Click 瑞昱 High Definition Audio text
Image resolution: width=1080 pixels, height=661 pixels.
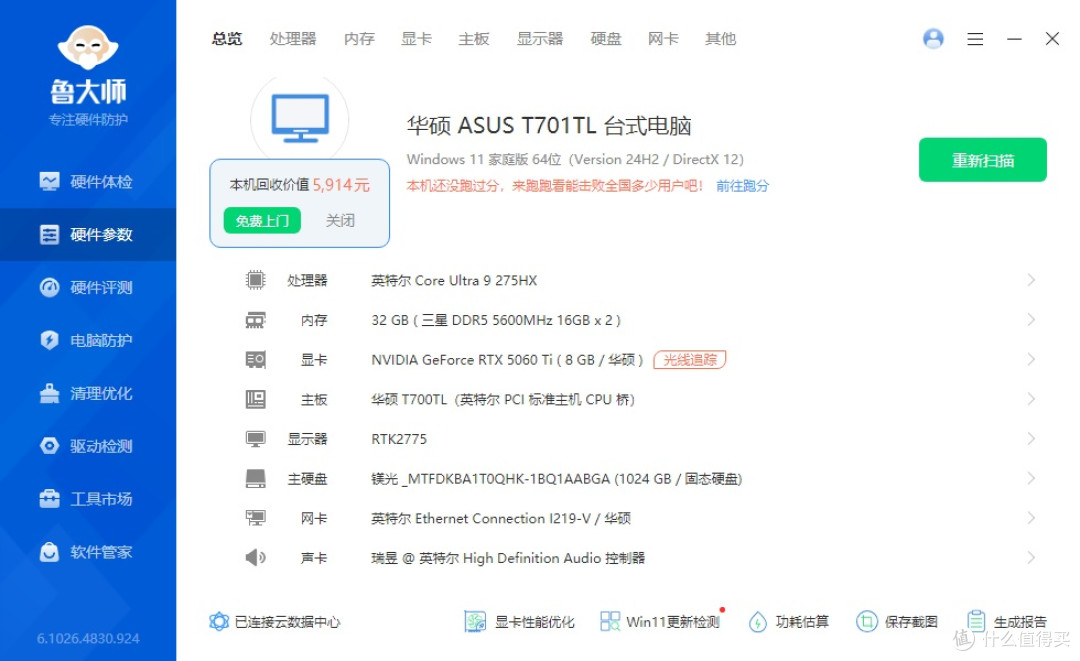click(x=508, y=558)
